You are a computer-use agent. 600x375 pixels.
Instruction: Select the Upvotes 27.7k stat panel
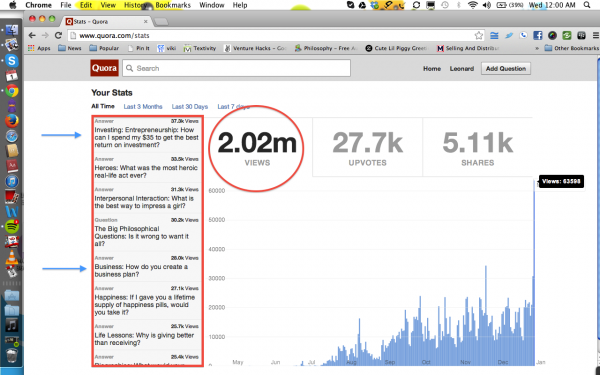[x=367, y=147]
